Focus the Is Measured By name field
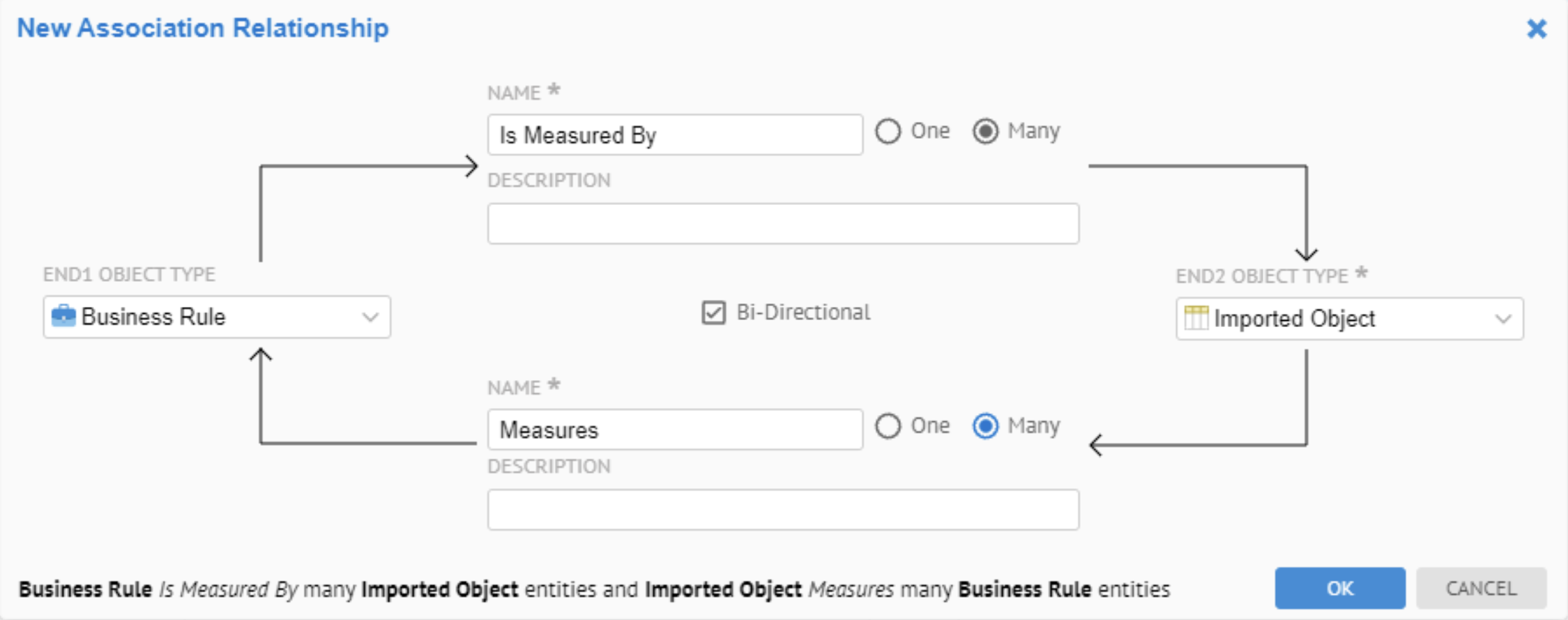Viewport: 1568px width, 620px height. [x=674, y=135]
